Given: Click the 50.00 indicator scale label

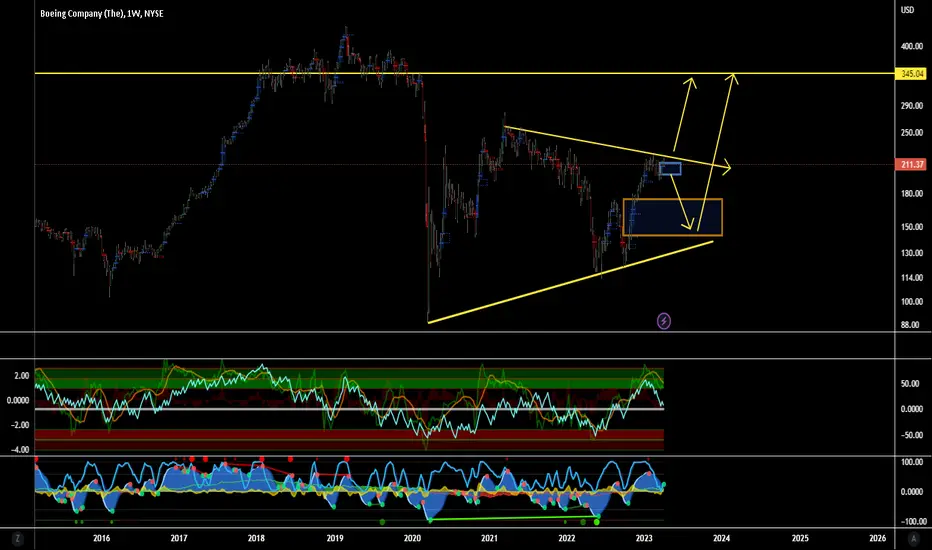Looking at the screenshot, I should 910,384.
